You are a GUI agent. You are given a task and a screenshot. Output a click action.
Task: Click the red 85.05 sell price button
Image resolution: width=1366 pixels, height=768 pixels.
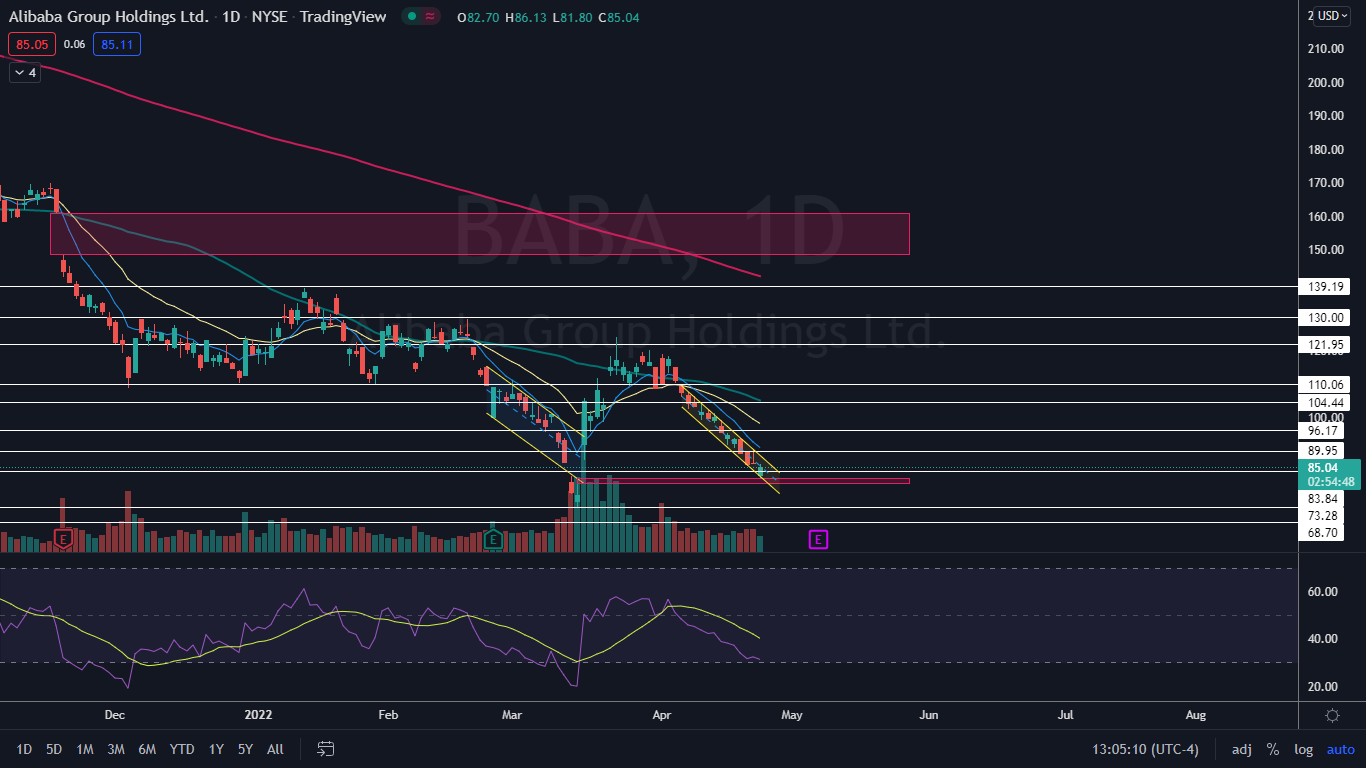(x=32, y=44)
